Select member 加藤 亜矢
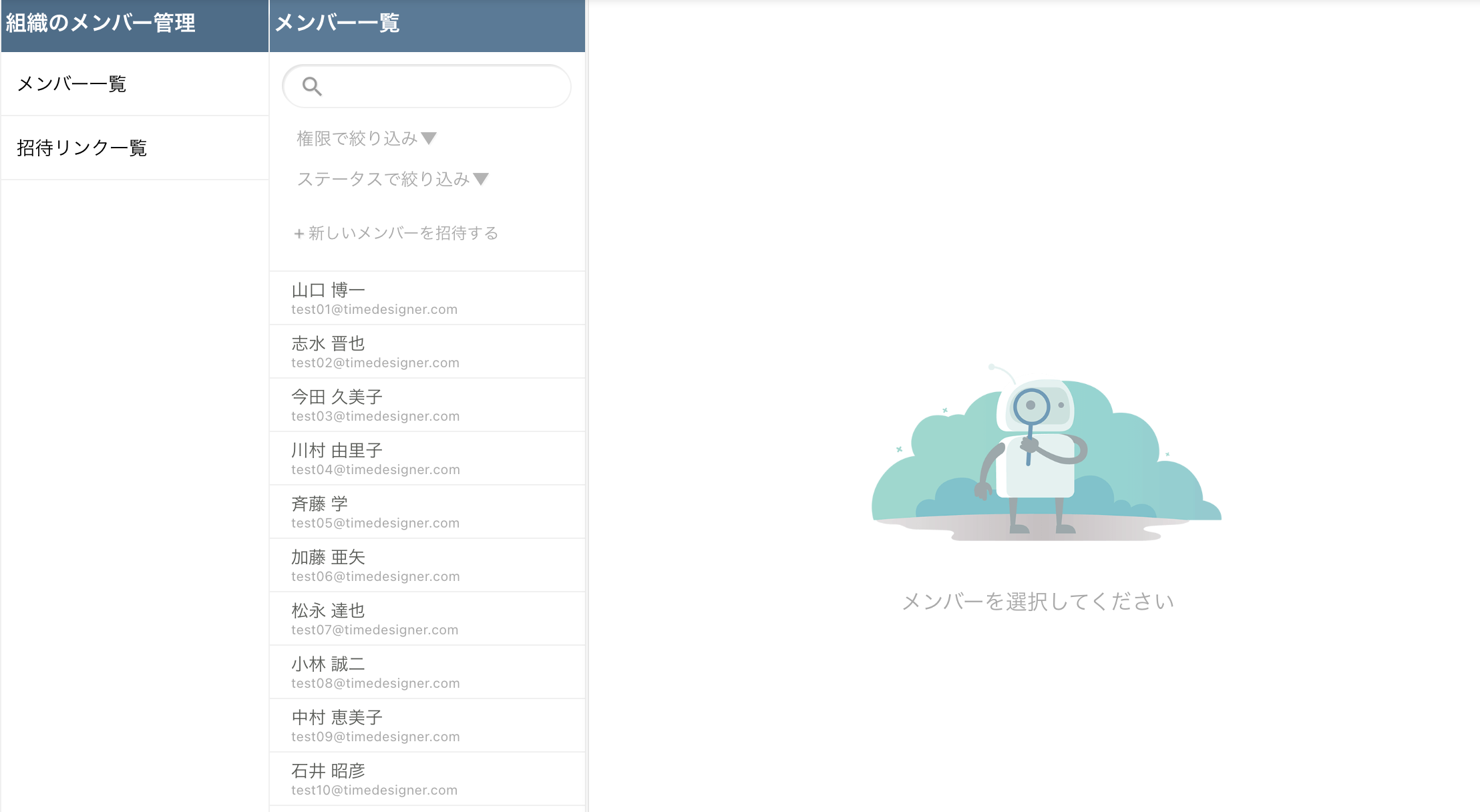 427,566
